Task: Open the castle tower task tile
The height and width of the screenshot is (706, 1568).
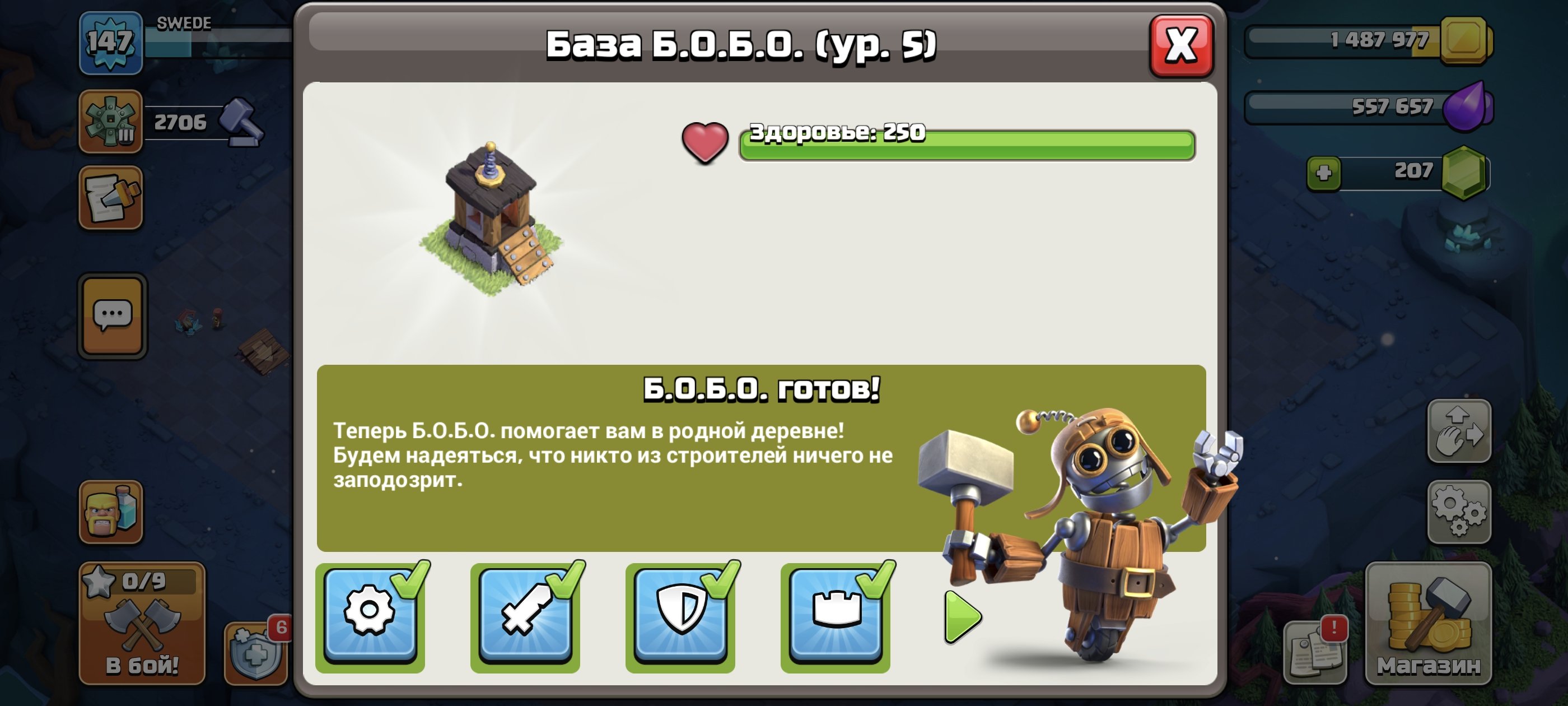Action: [836, 616]
